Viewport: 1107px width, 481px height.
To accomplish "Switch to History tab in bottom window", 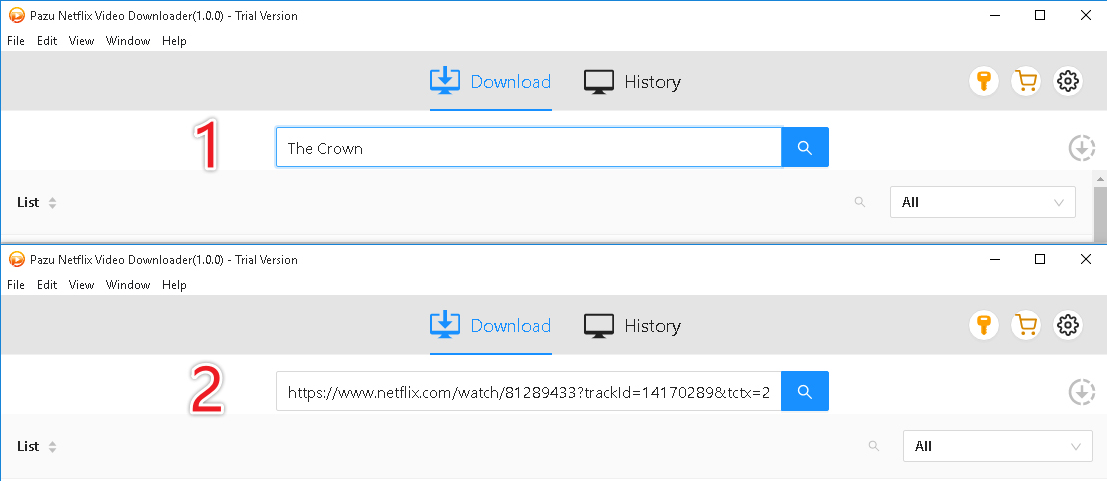I will click(633, 326).
